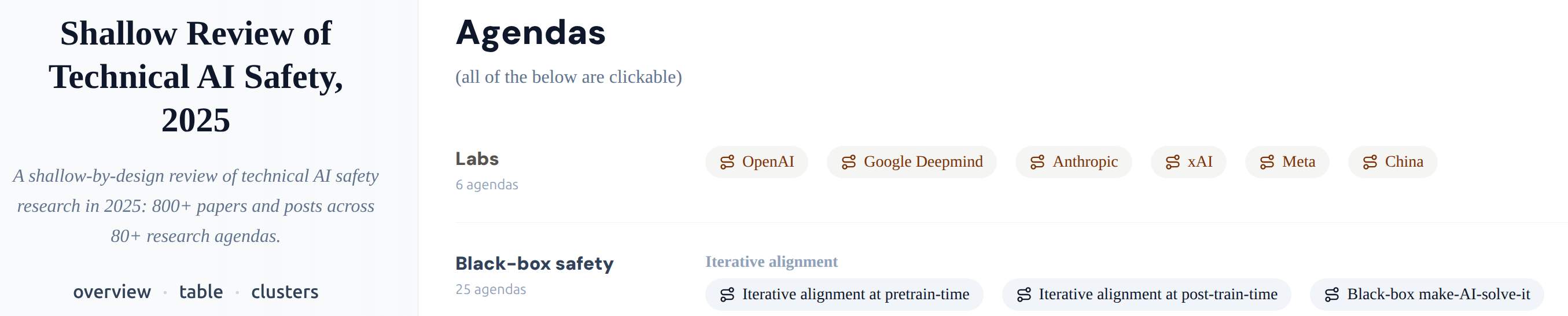This screenshot has height=316, width=1568.
Task: Click the agenda icon beside China
Action: [x=1370, y=162]
